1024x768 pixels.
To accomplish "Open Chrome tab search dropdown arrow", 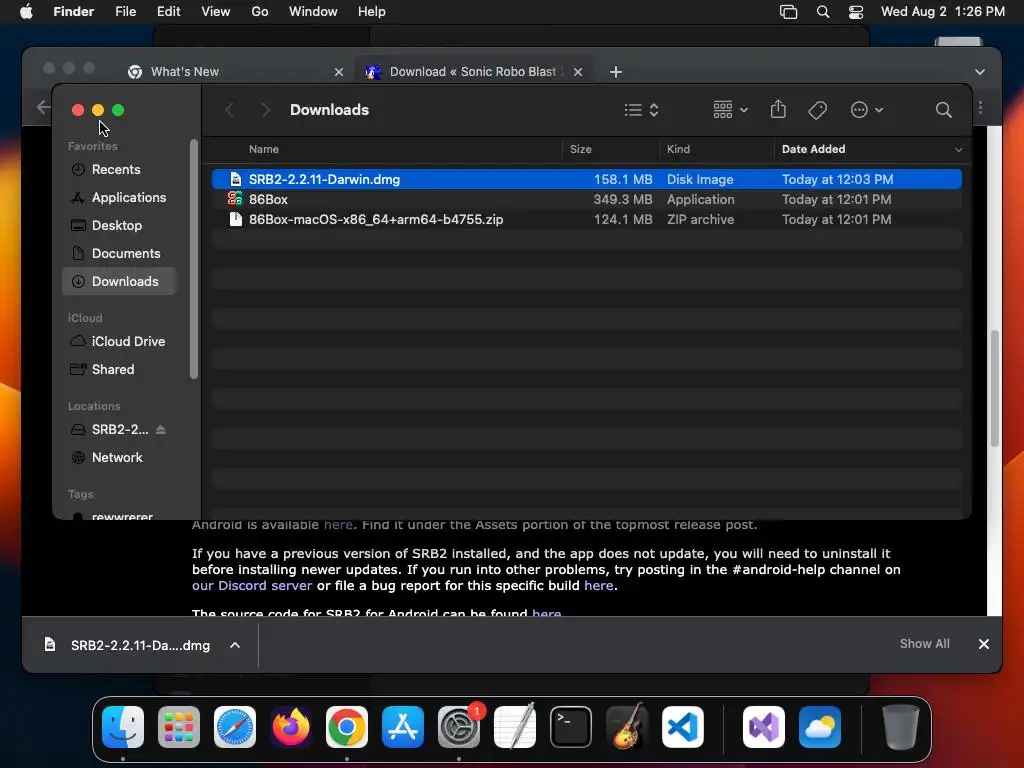I will (x=980, y=72).
